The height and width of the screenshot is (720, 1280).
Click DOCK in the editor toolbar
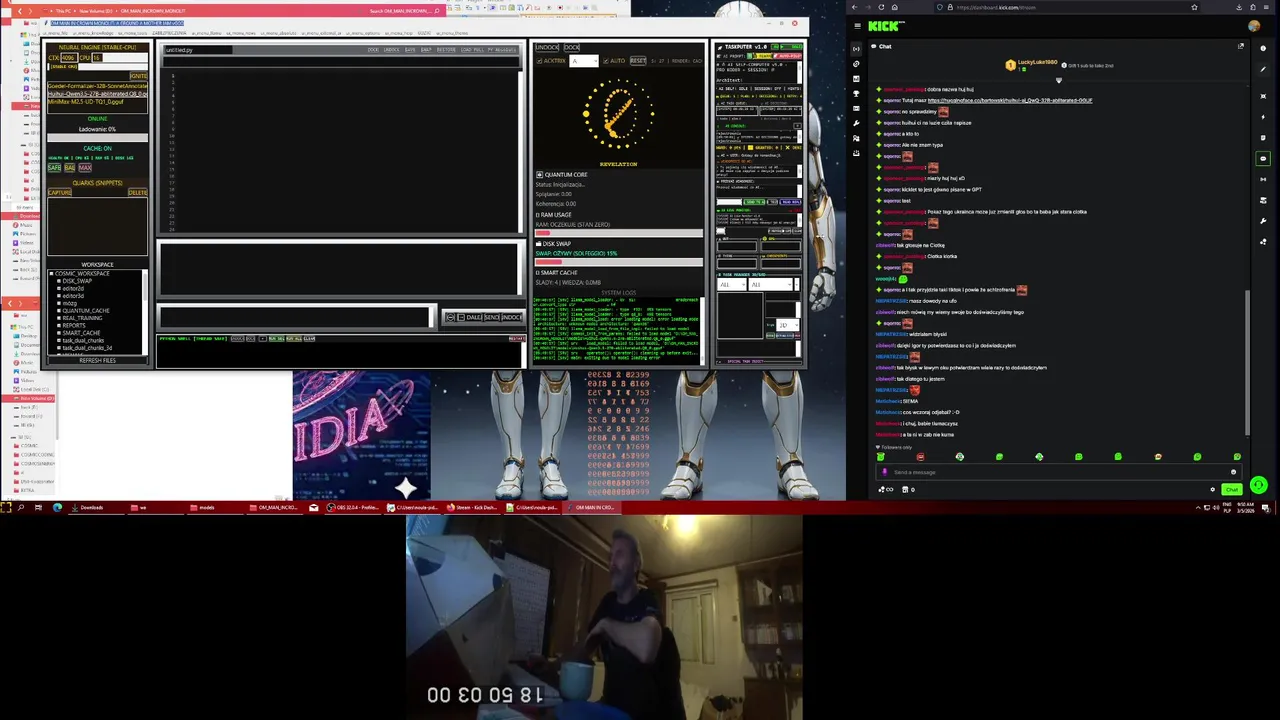pos(373,50)
